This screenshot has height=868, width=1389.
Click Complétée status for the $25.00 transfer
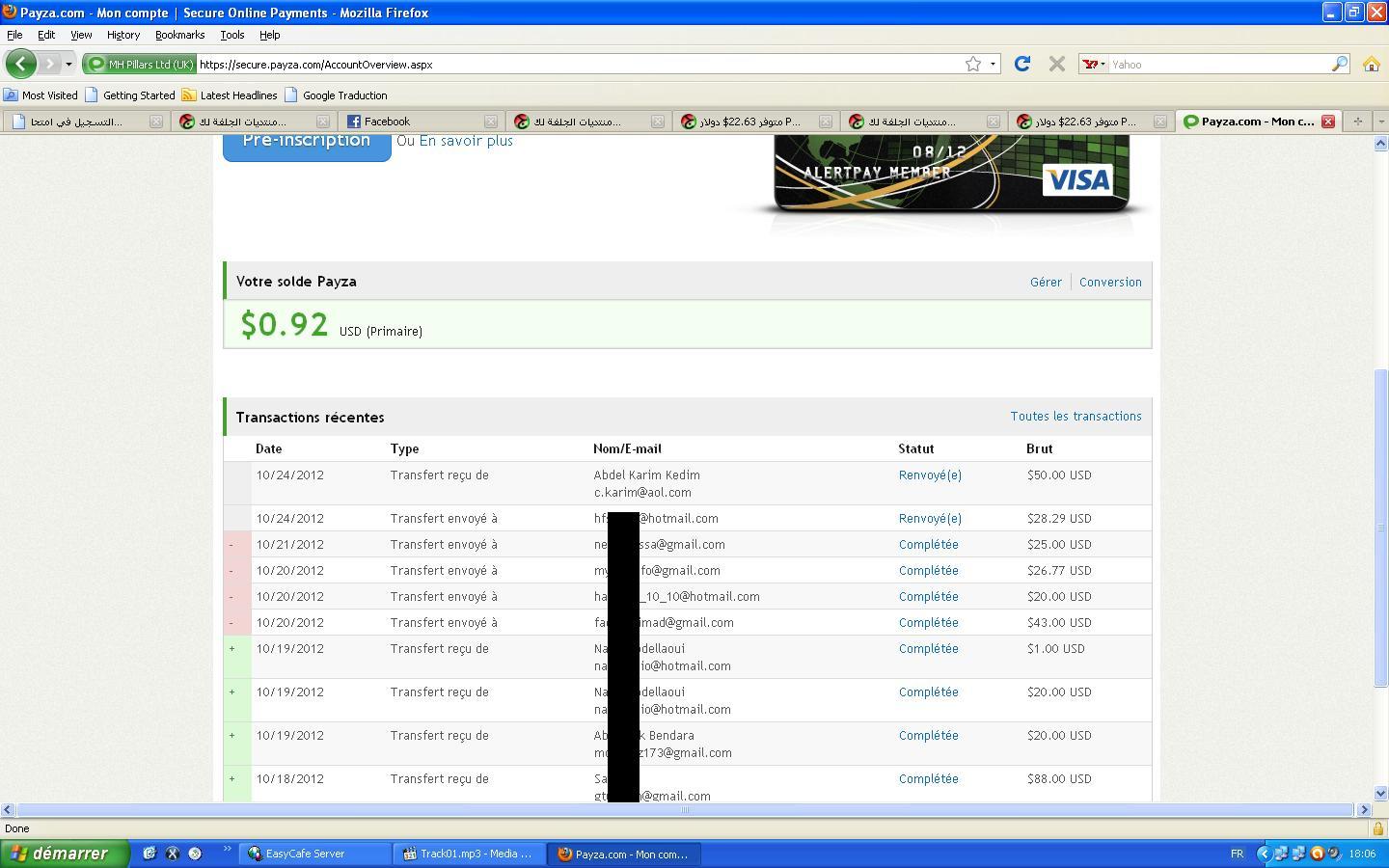[928, 545]
